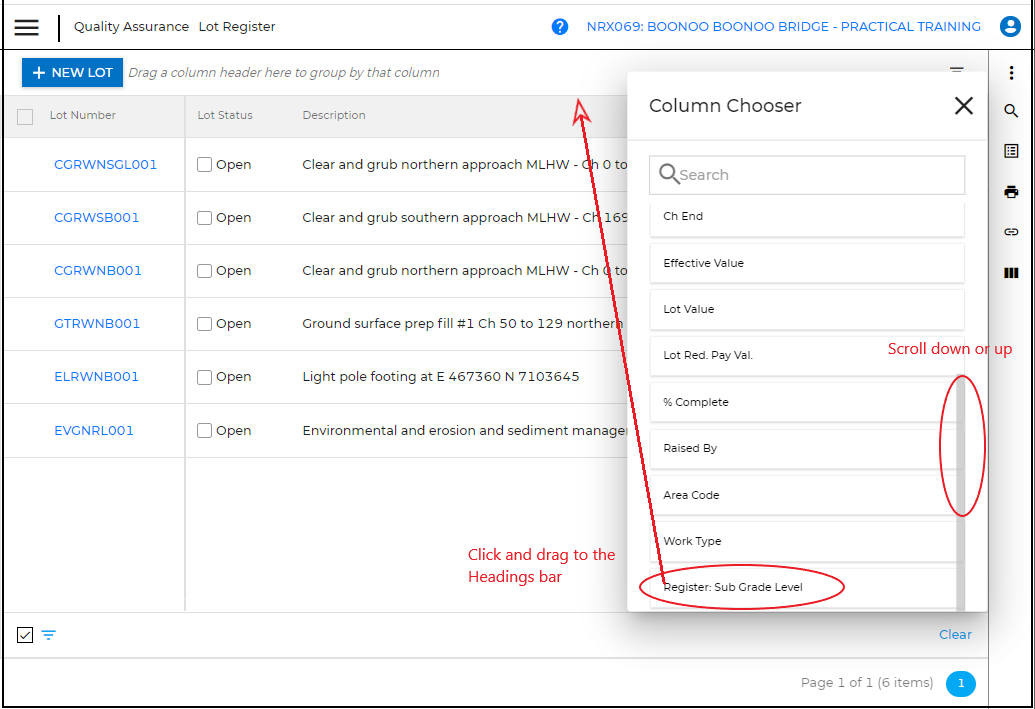Click the search magnifier in right sidebar

[1011, 111]
